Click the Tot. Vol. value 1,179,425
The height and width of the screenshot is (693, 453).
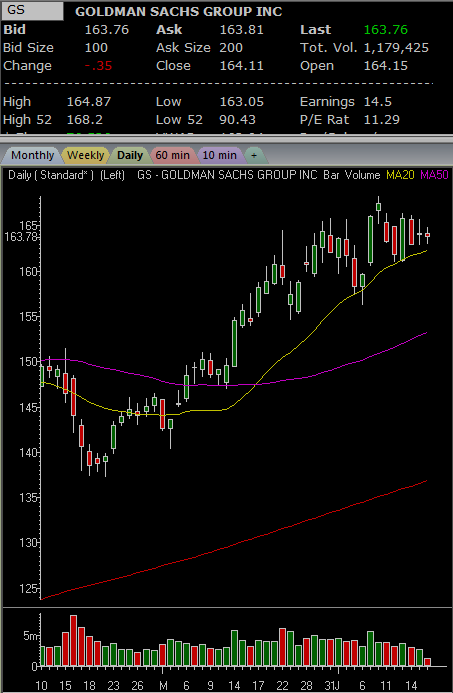[396, 48]
